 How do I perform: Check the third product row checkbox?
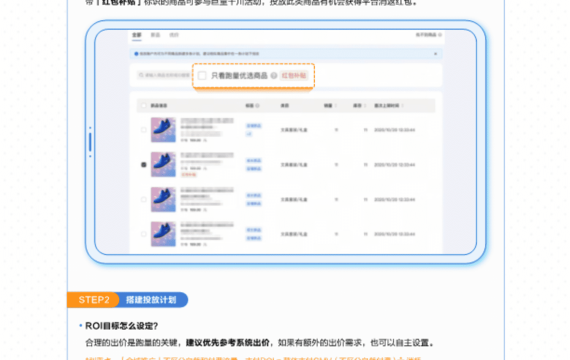(144, 200)
